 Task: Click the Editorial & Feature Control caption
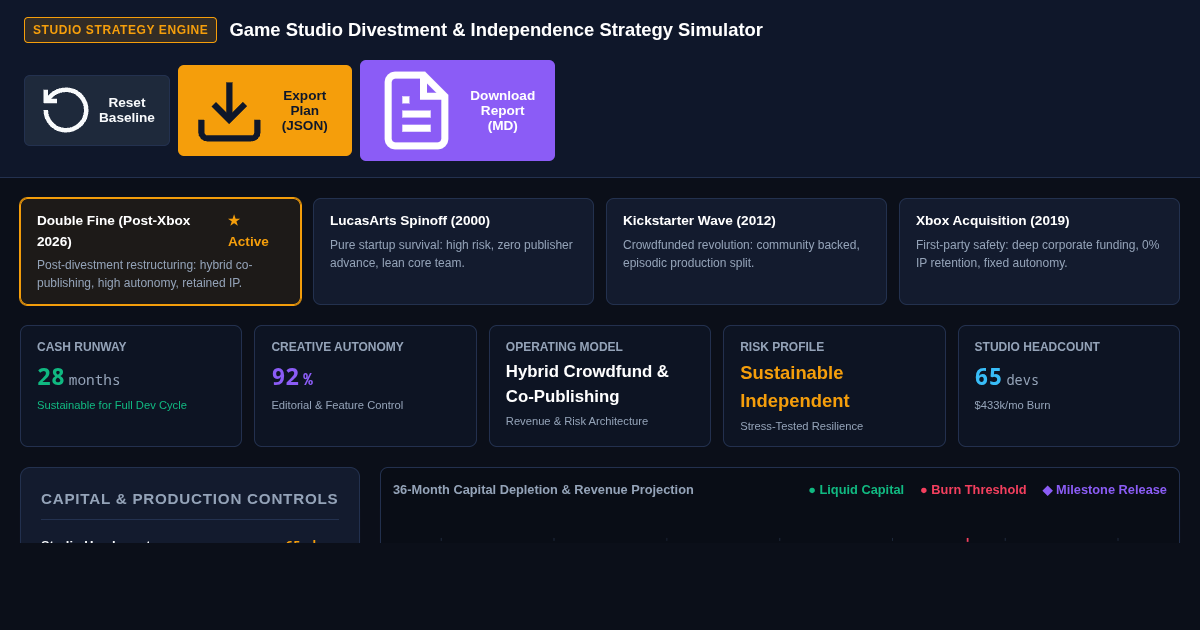click(337, 405)
